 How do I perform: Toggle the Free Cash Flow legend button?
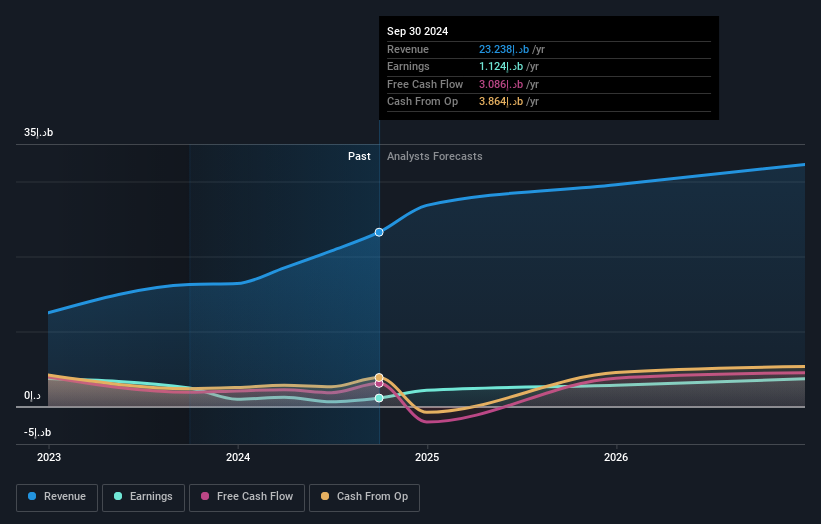click(x=247, y=497)
